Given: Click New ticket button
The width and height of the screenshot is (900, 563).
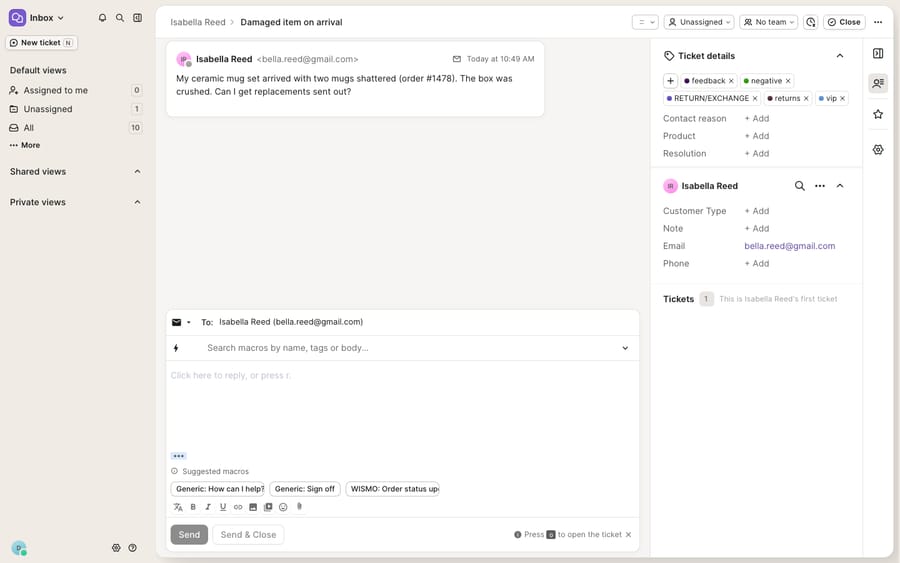Looking at the screenshot, I should (x=41, y=43).
